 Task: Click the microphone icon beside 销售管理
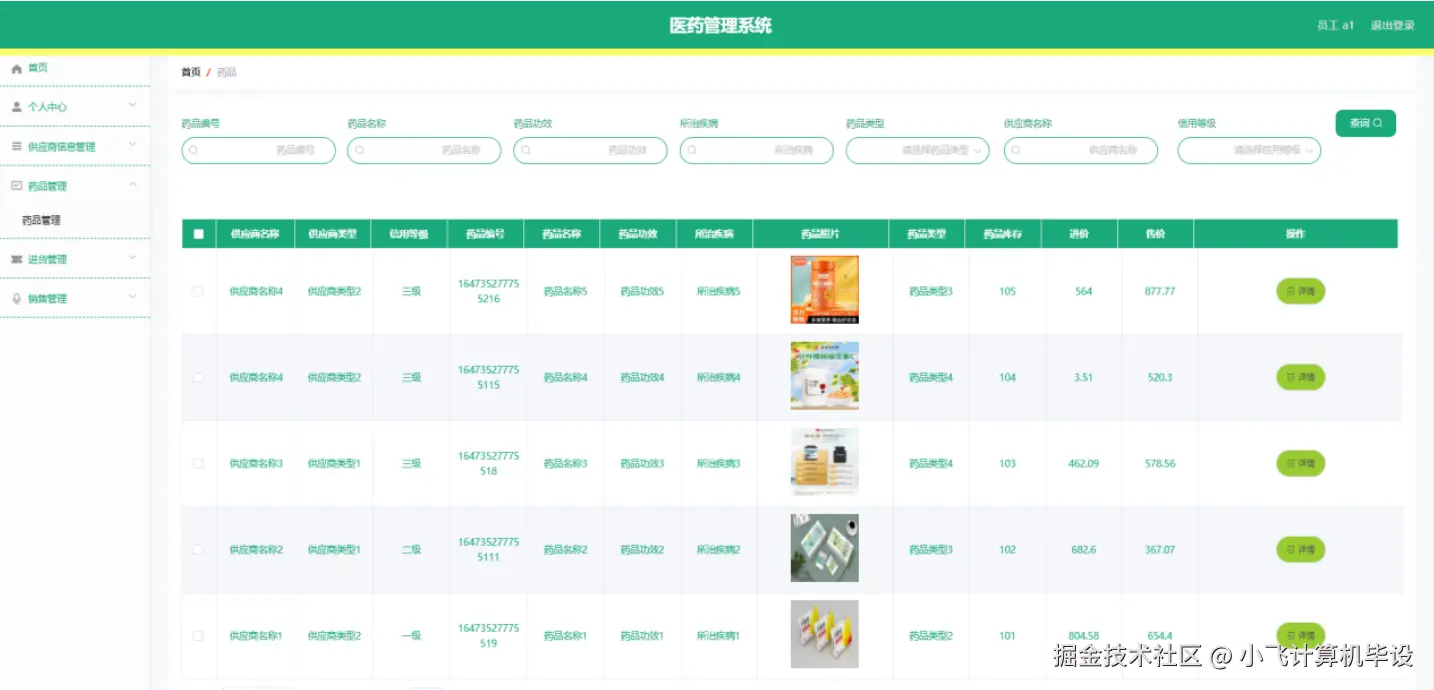15,297
